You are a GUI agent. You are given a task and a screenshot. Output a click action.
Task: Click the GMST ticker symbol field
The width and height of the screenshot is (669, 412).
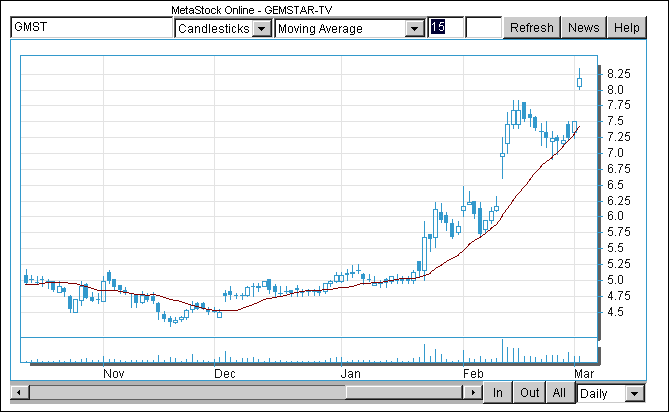[91, 28]
